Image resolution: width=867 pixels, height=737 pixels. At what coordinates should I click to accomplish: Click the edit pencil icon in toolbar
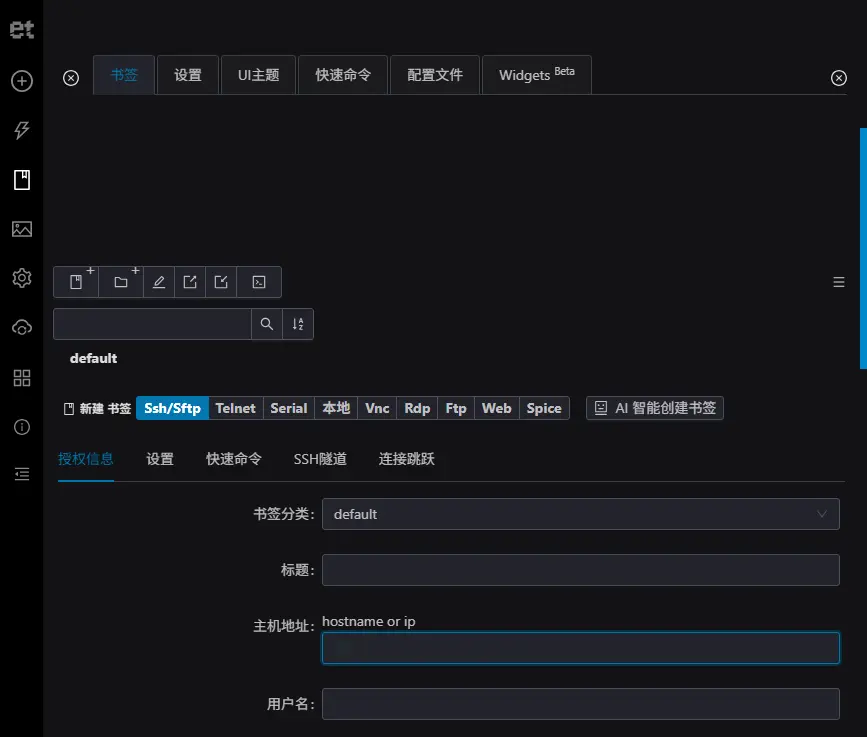(159, 282)
